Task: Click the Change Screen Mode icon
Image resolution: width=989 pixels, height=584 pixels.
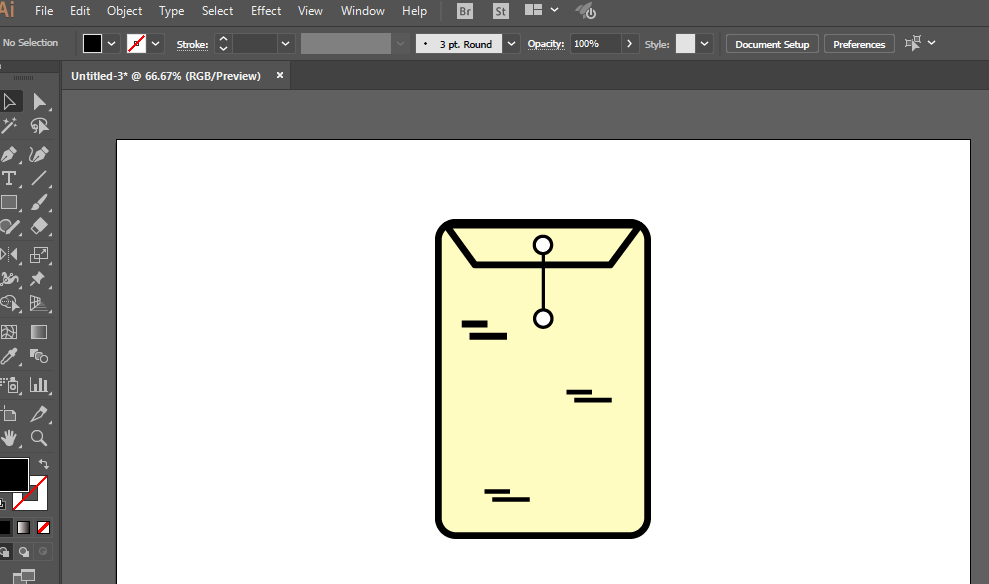Action: 24,576
